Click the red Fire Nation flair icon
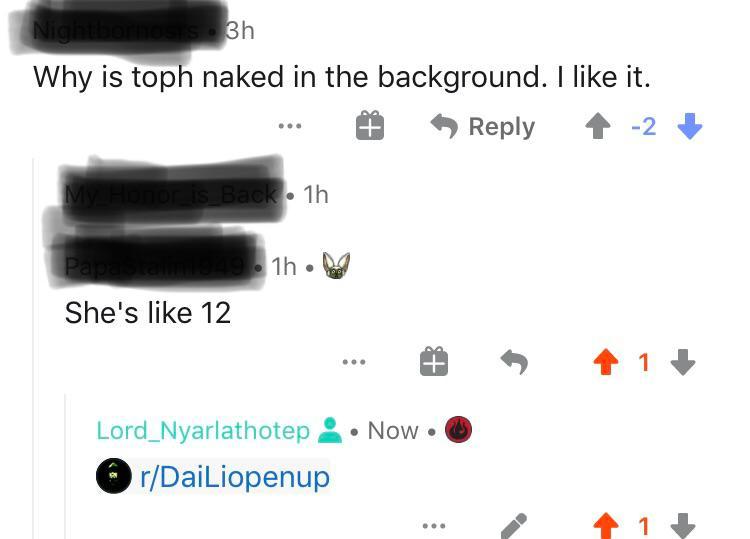The image size is (750, 539). click(x=458, y=429)
